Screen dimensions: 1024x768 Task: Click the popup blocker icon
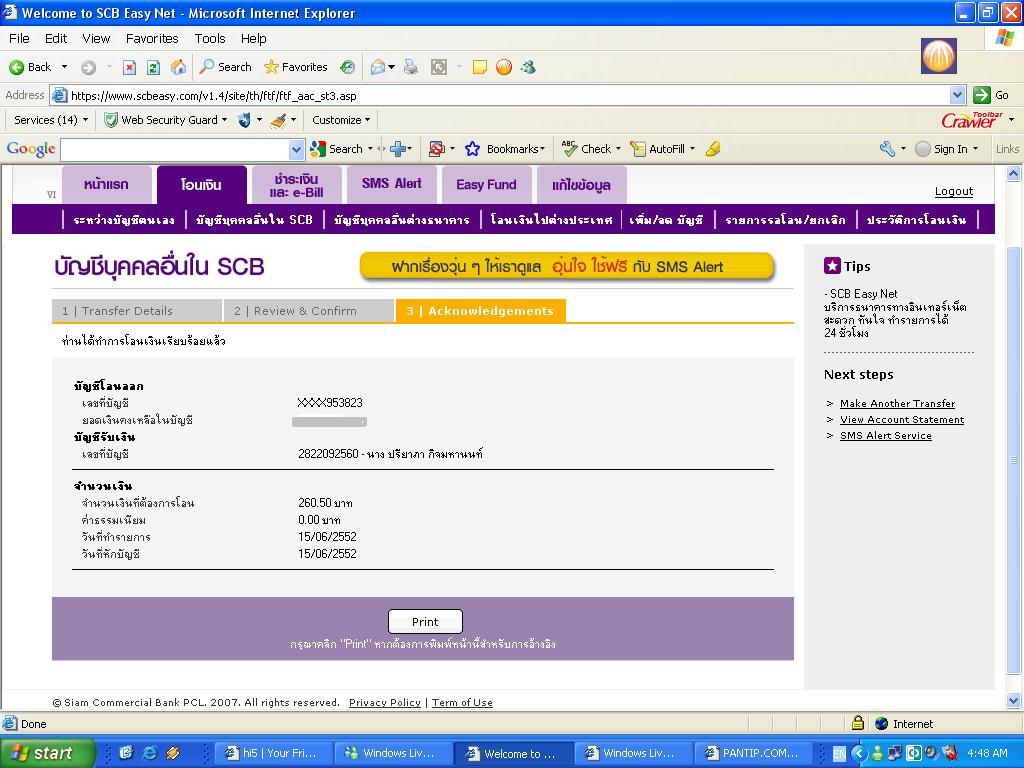437,149
